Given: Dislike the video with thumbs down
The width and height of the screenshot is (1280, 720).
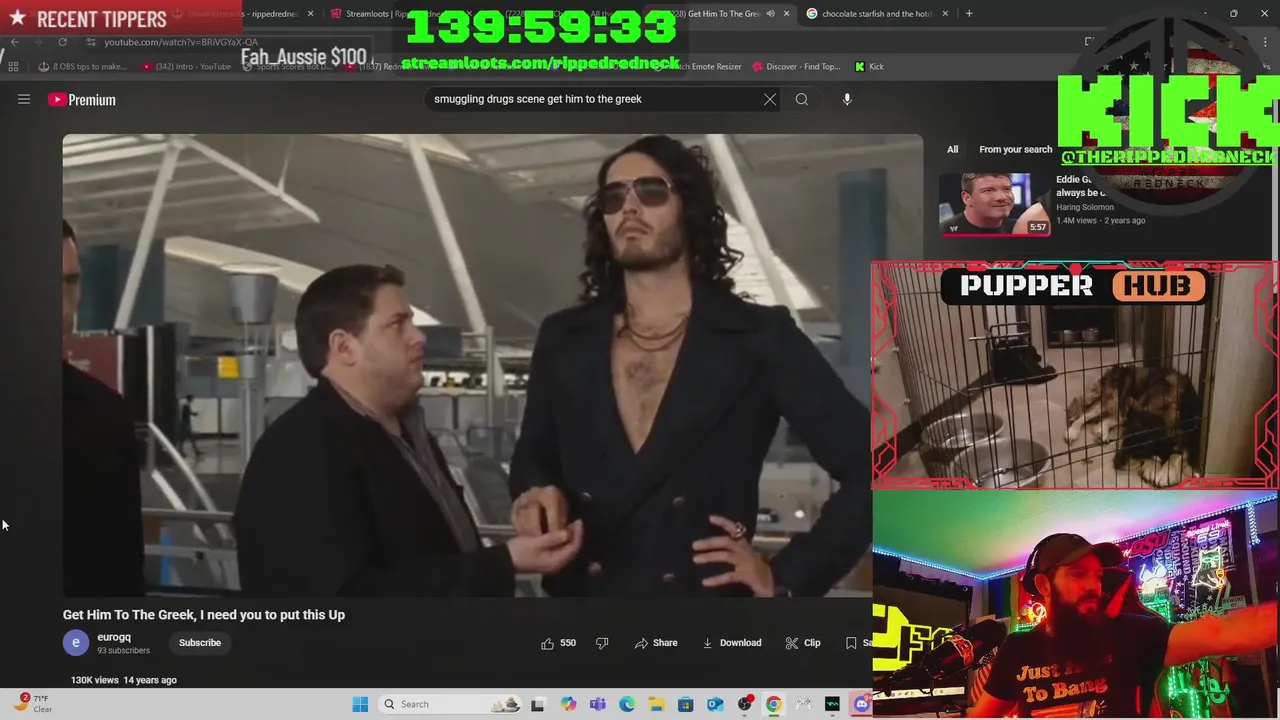Looking at the screenshot, I should click(x=602, y=643).
